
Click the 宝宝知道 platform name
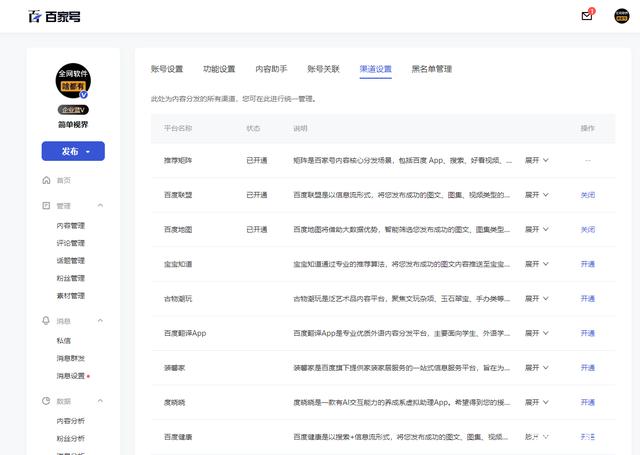tap(178, 264)
